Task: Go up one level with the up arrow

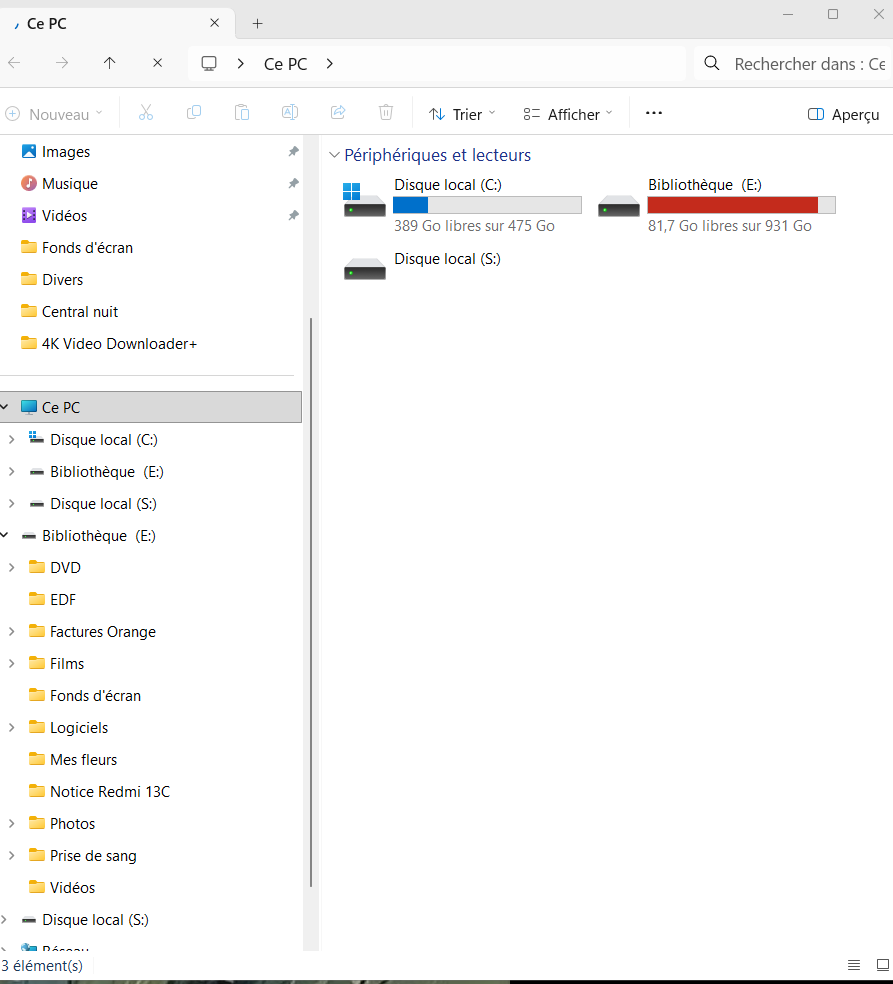Action: [110, 63]
